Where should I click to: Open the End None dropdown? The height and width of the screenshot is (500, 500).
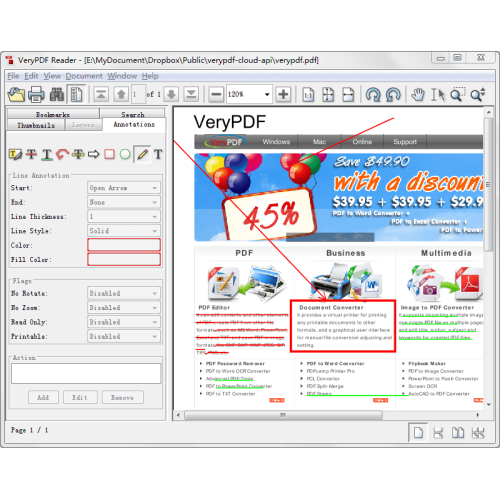124,202
